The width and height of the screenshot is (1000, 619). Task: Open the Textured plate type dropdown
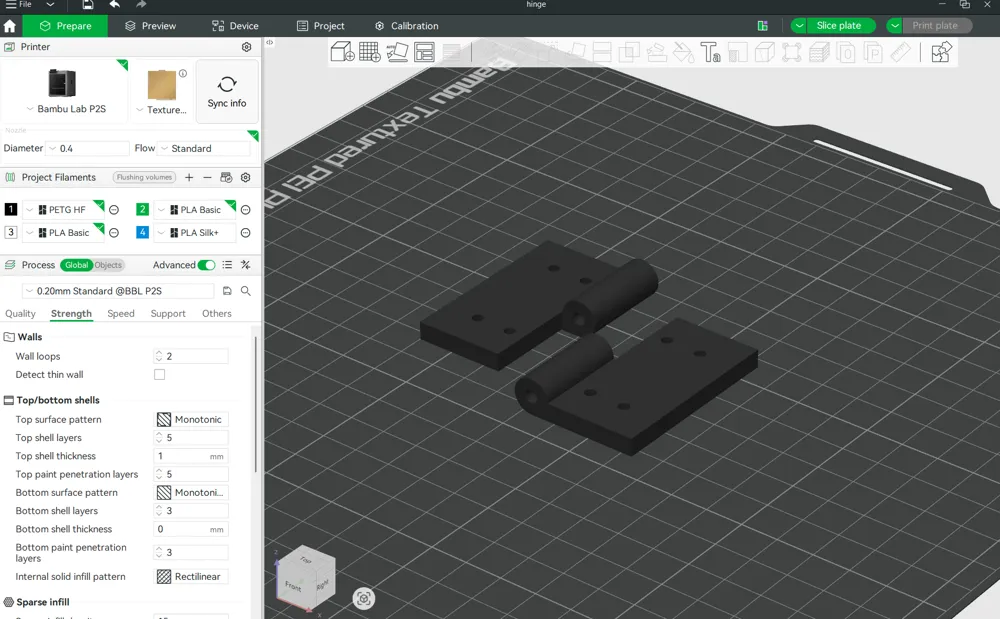click(161, 110)
